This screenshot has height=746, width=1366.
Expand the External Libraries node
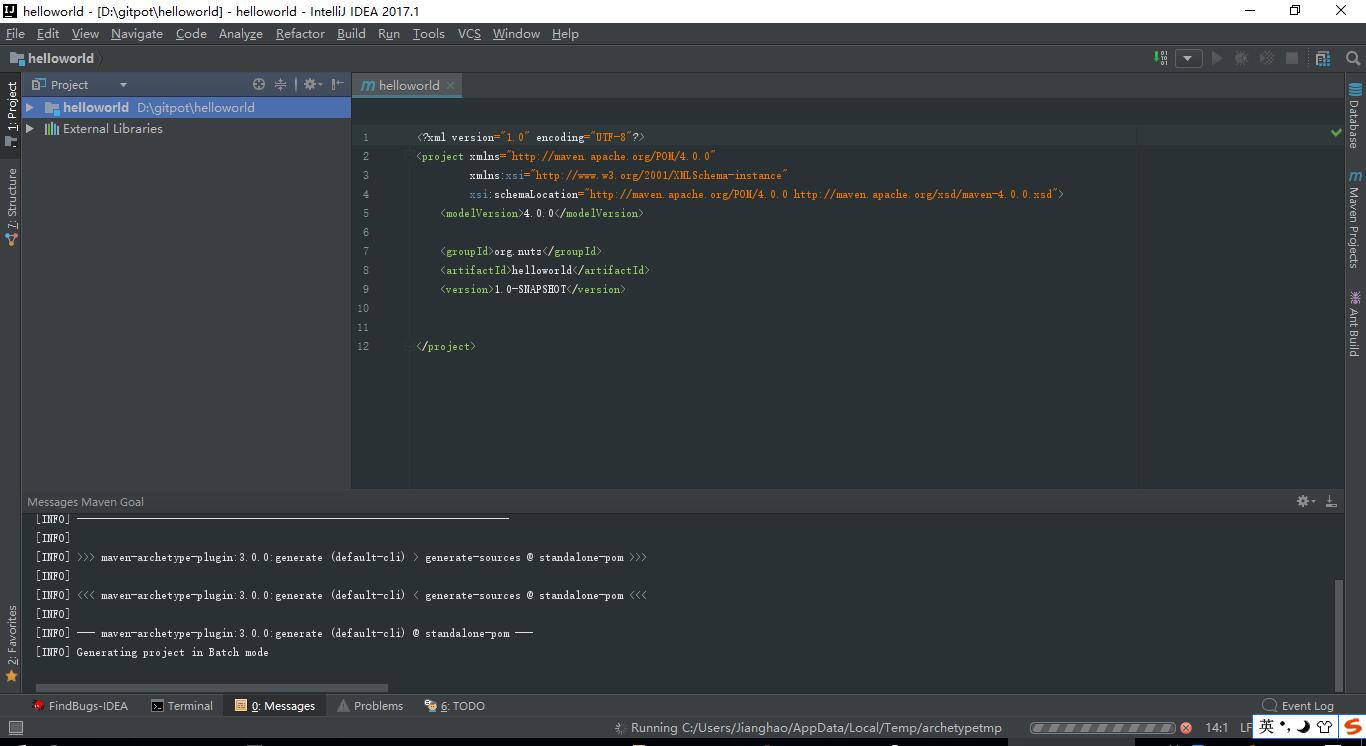(x=30, y=129)
